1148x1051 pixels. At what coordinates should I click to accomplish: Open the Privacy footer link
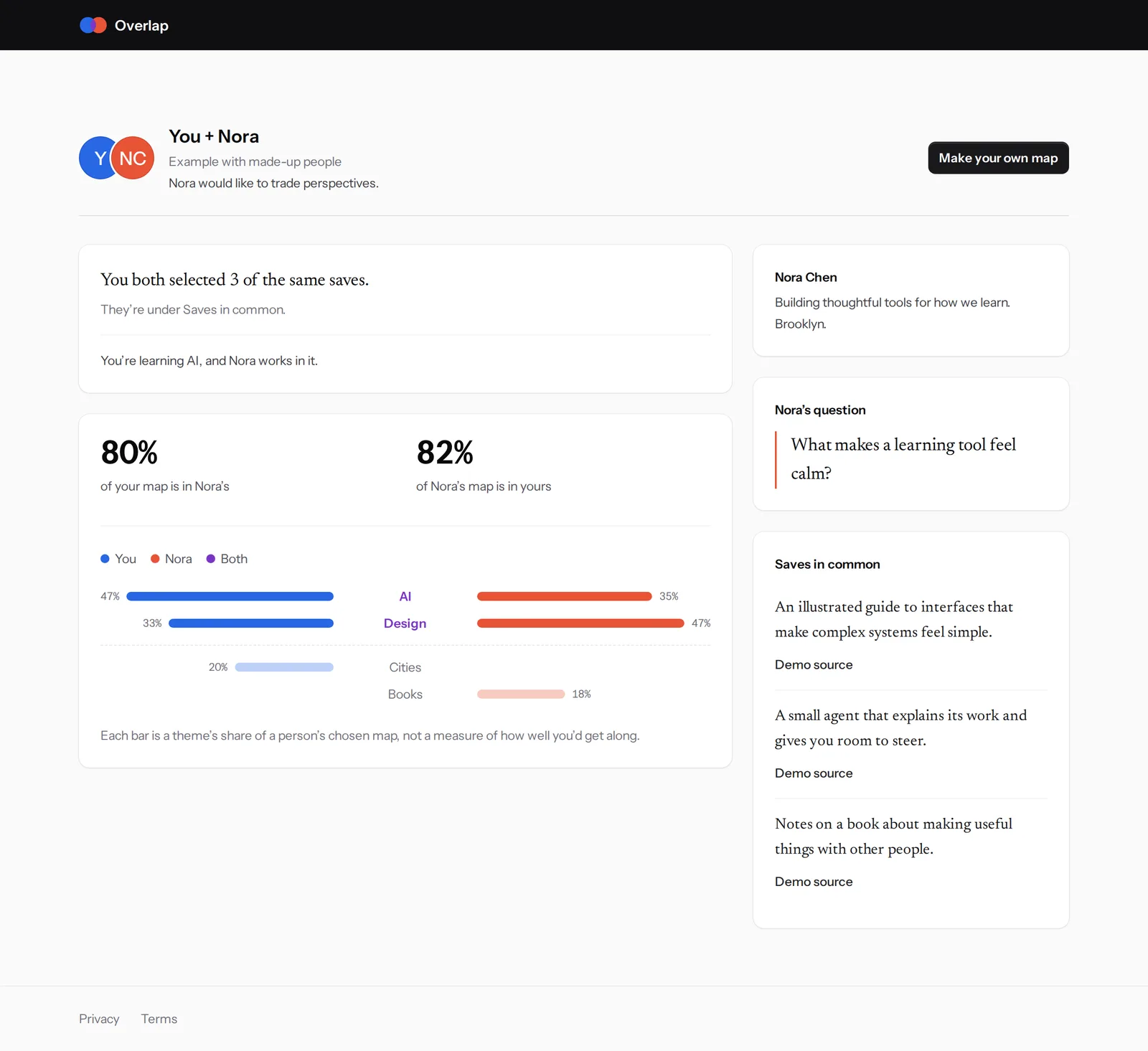pyautogui.click(x=99, y=1019)
